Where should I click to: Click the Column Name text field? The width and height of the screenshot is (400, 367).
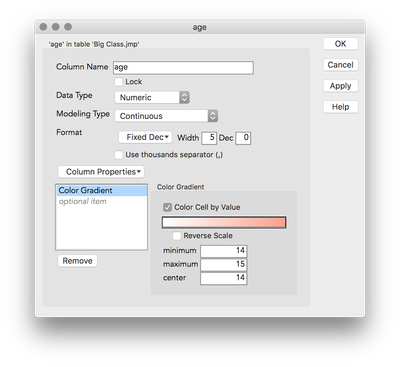coord(183,68)
